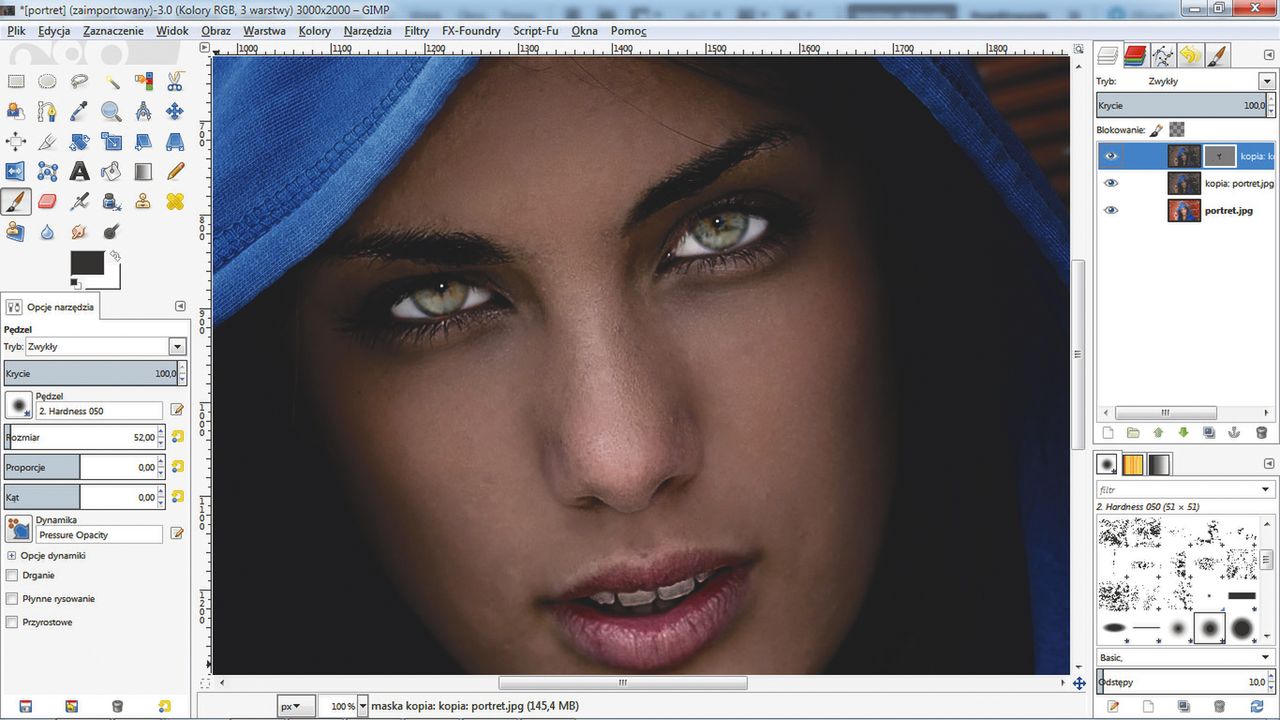Open the 100% zoom dropdown arrow
The image size is (1280, 720).
[363, 706]
